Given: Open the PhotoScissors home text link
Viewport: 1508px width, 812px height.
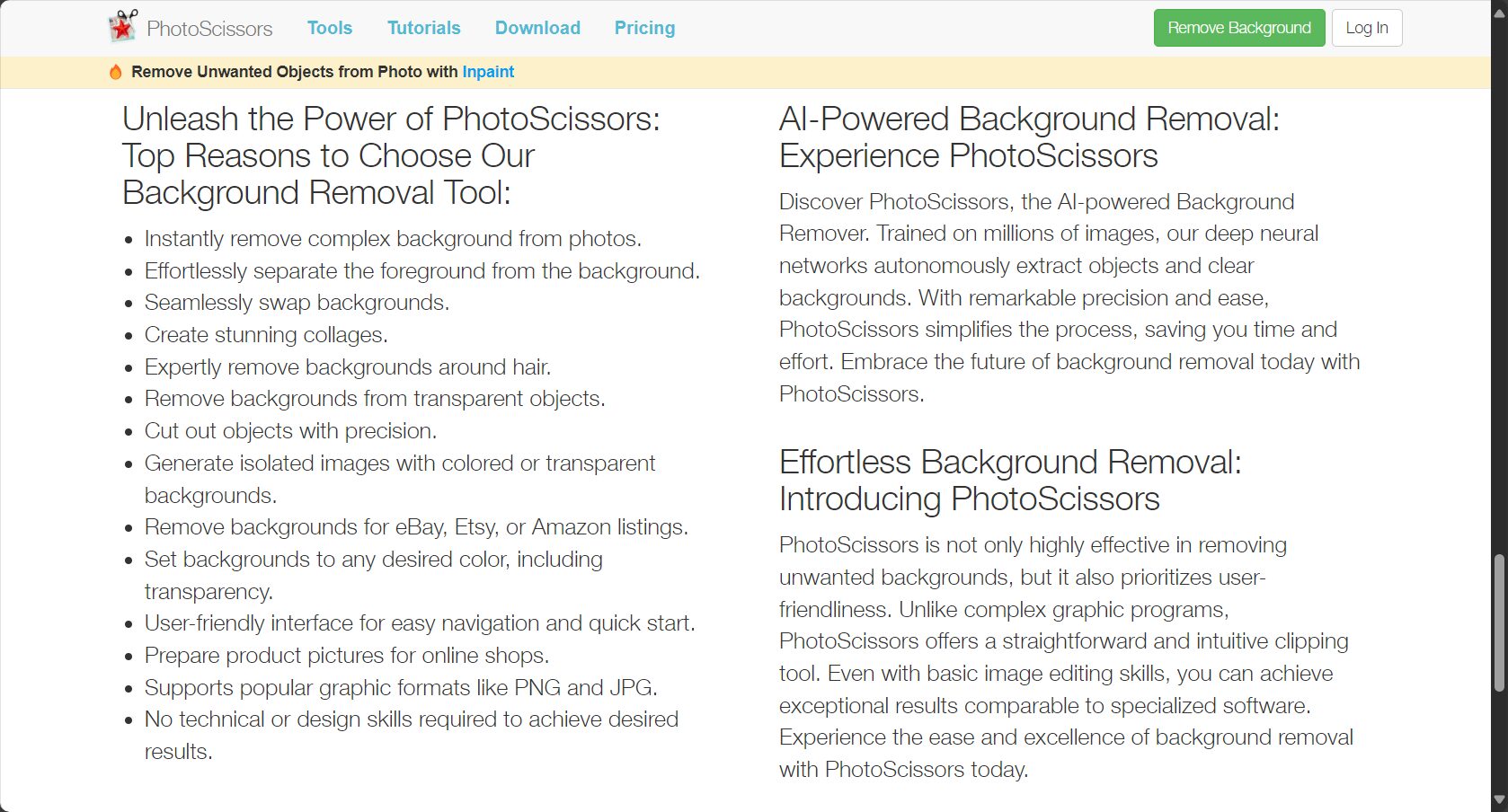Looking at the screenshot, I should point(209,29).
